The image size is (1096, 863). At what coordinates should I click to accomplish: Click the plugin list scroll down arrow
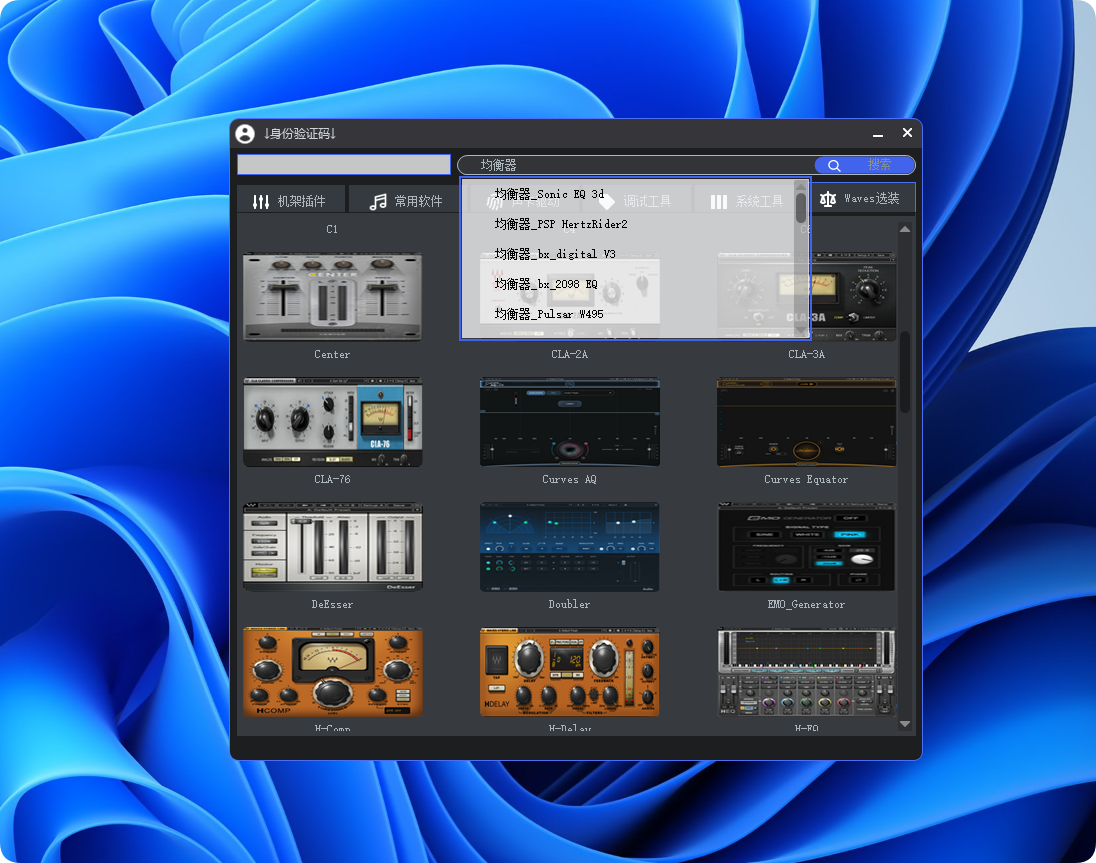[x=904, y=724]
